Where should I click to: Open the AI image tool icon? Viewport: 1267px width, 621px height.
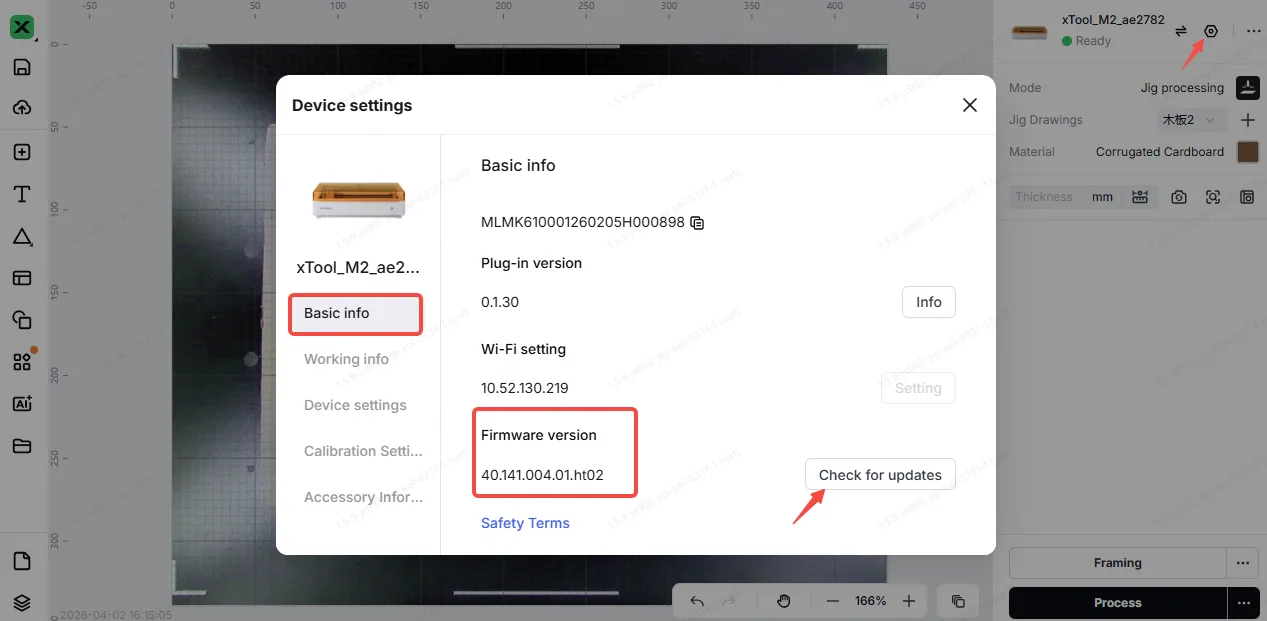[x=22, y=404]
